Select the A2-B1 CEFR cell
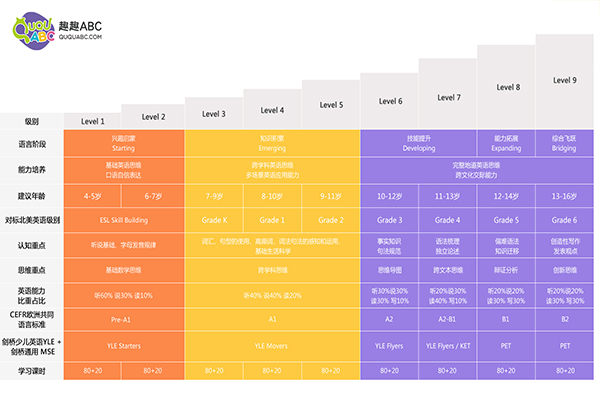 pos(447,320)
